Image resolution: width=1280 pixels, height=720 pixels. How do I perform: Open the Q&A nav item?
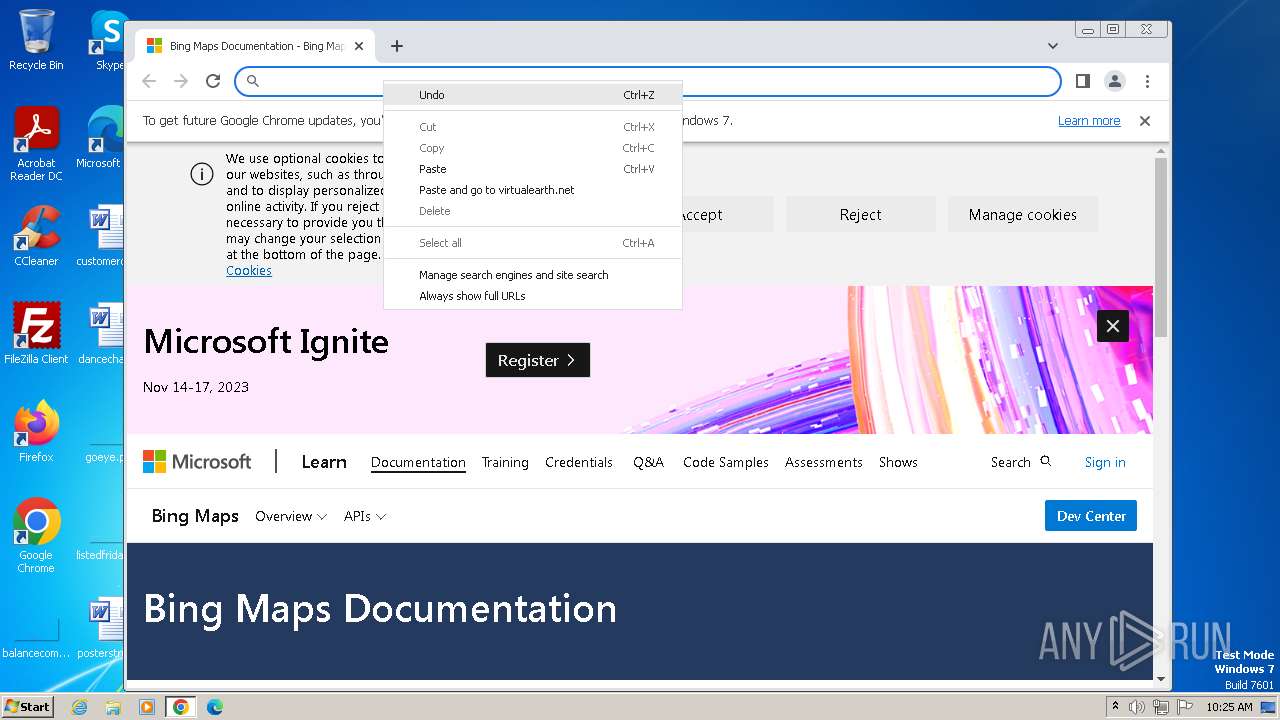tap(648, 462)
